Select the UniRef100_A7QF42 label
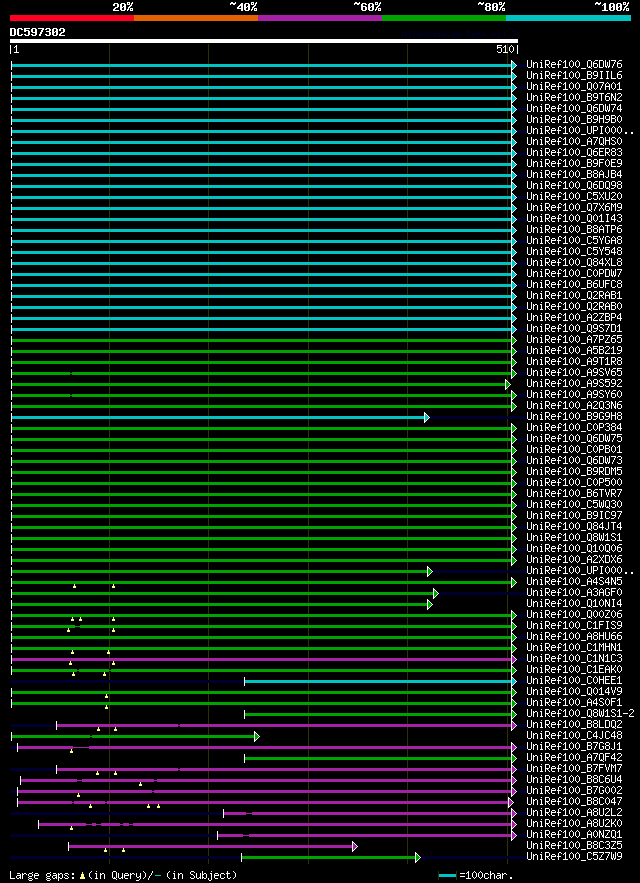640x883 pixels. 574,758
